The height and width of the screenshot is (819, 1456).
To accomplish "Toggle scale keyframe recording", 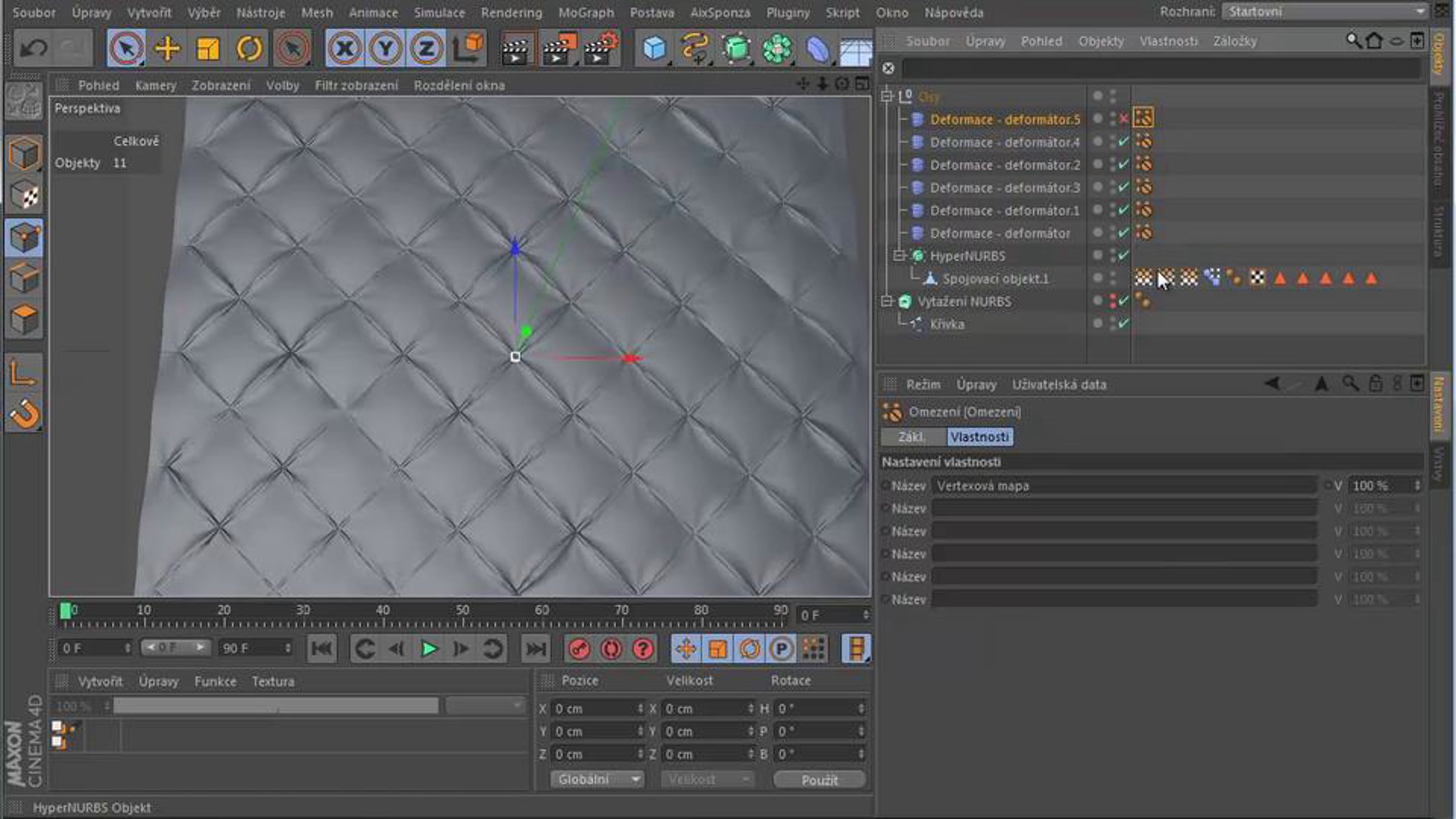I will click(718, 649).
